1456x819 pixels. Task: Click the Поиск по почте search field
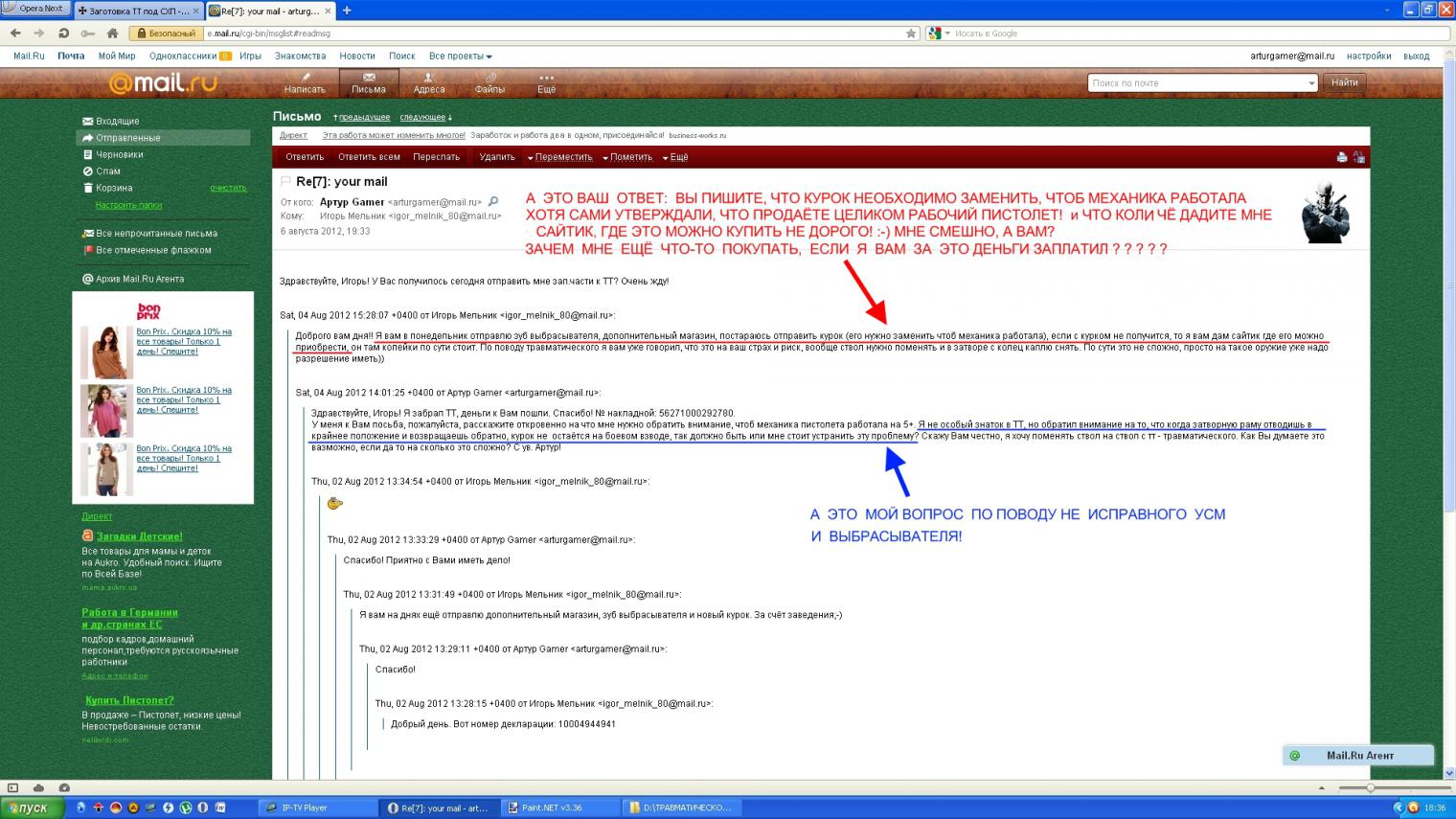pyautogui.click(x=1195, y=83)
